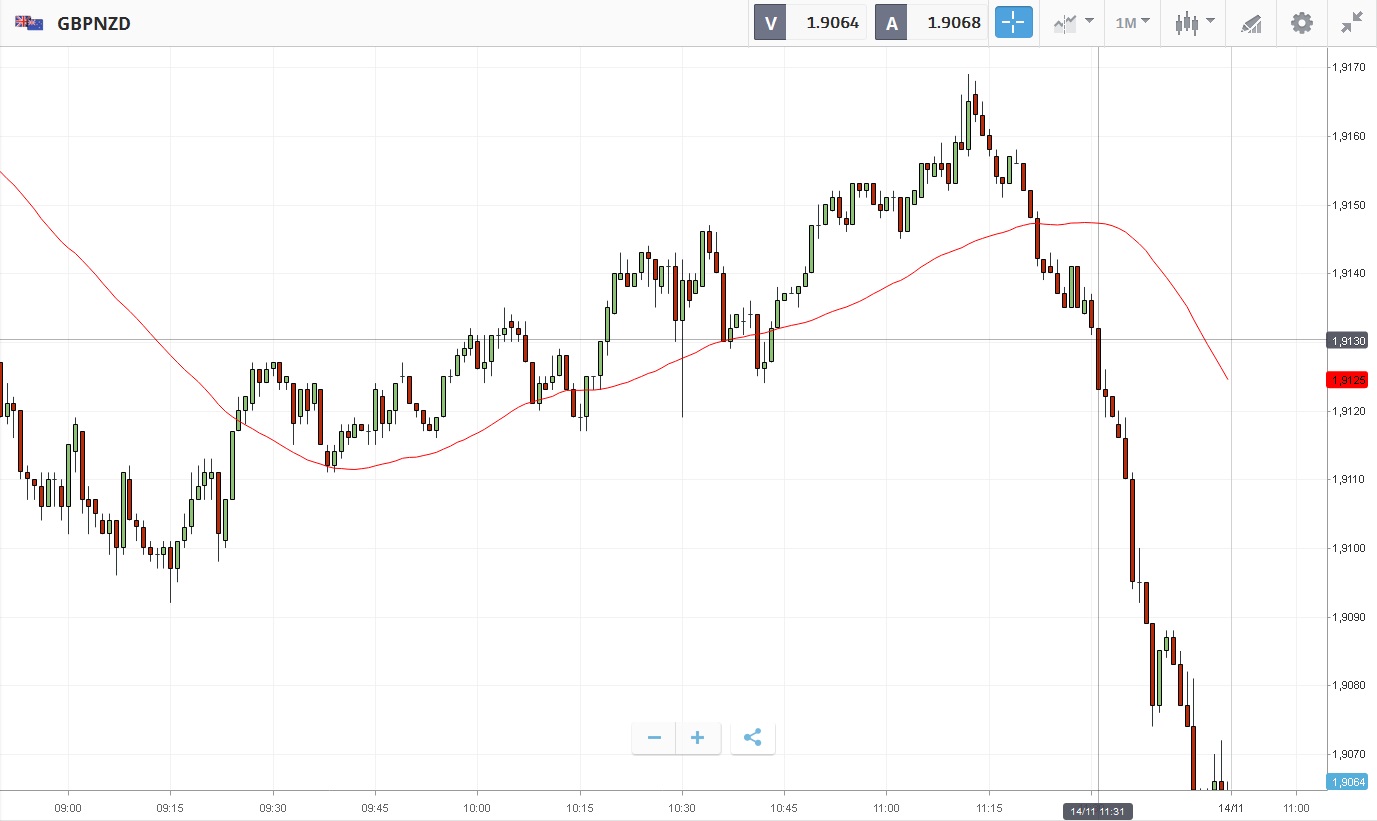
Task: Click the 14/11 11:31 time marker
Action: [x=1097, y=811]
